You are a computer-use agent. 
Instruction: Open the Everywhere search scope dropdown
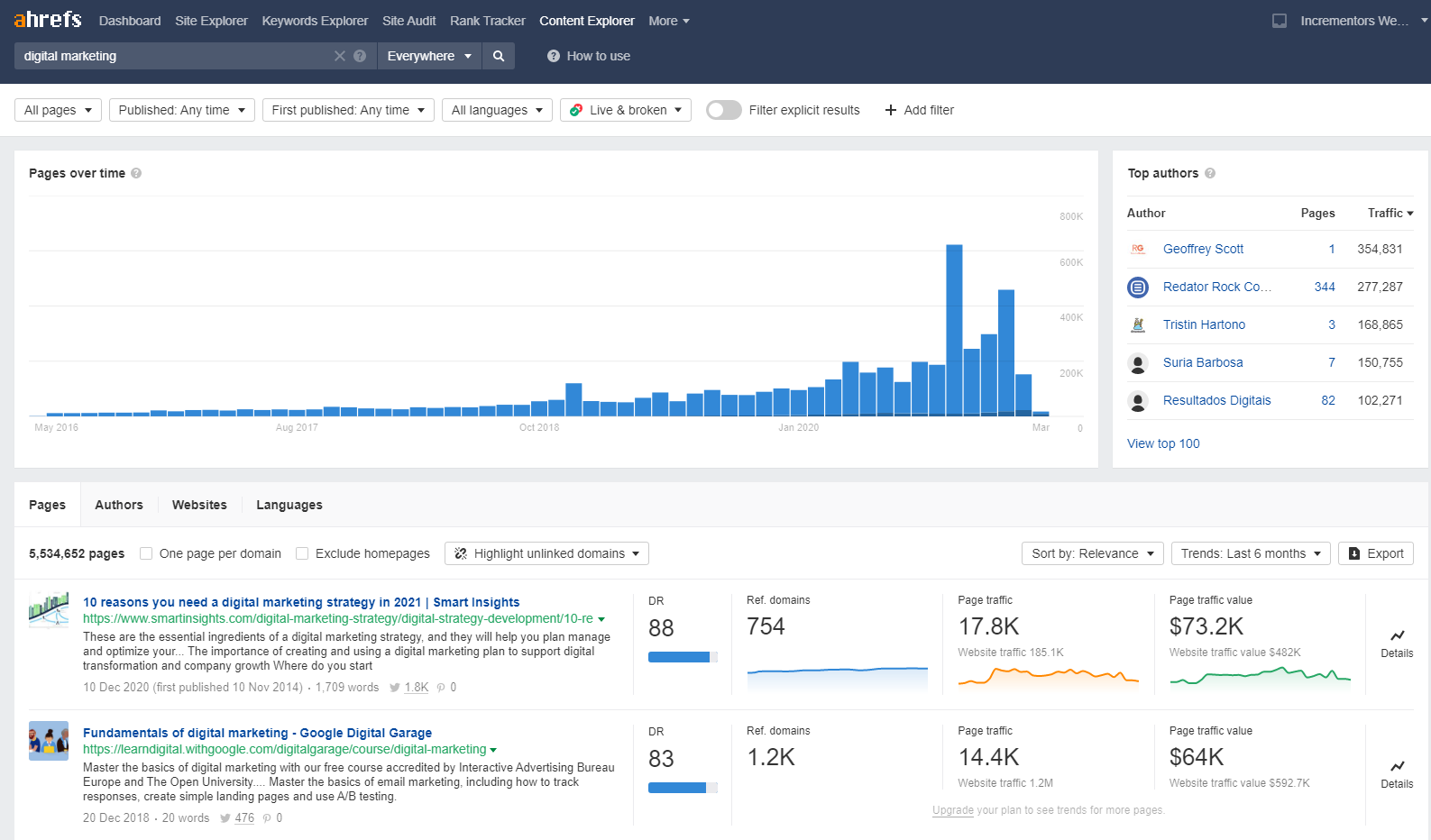coord(429,56)
